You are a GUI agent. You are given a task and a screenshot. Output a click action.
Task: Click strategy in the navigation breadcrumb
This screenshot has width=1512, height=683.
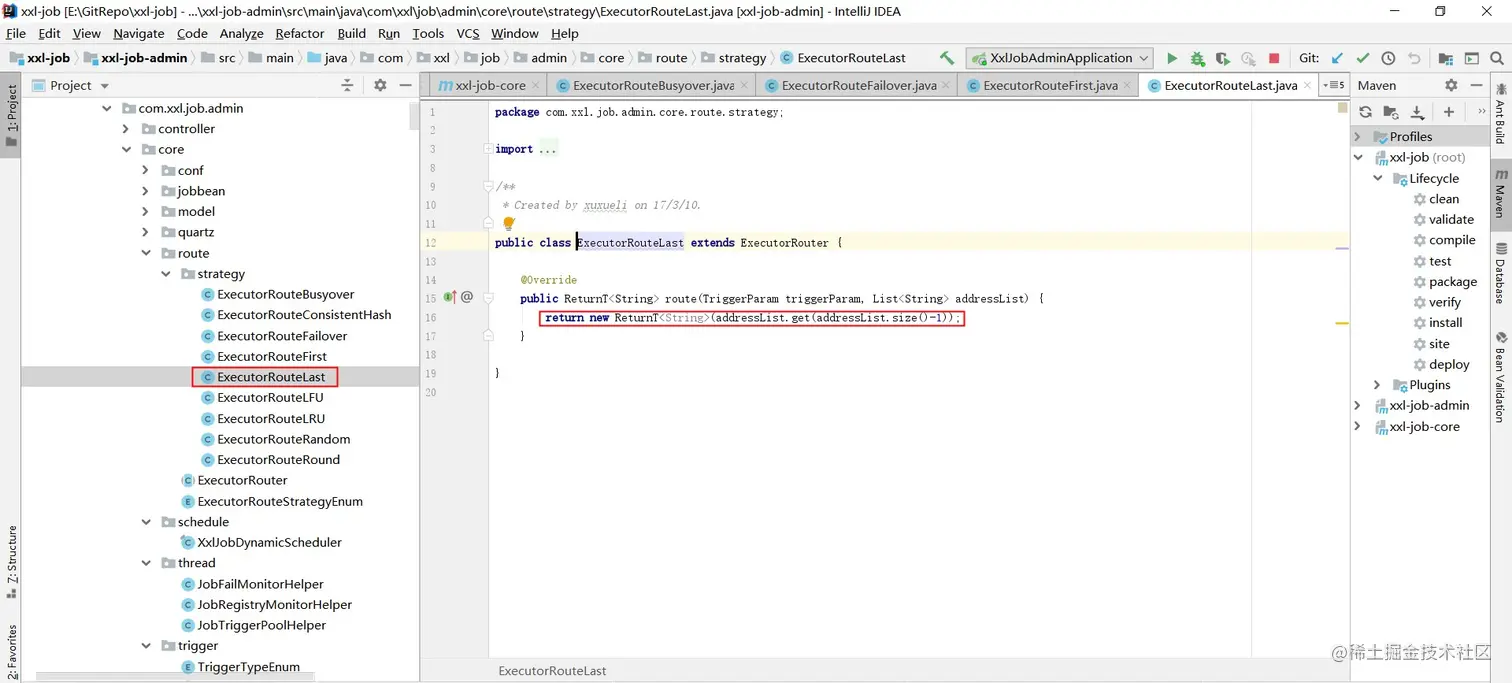pyautogui.click(x=734, y=58)
